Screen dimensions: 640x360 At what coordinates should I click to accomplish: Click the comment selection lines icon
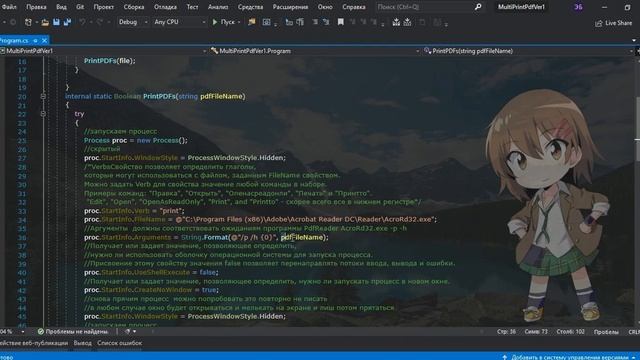coord(315,22)
